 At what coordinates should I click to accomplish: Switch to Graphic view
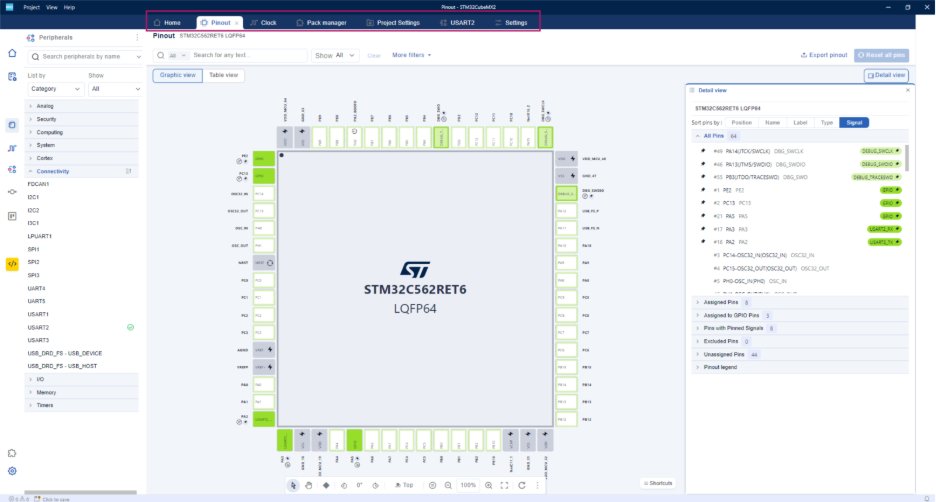(177, 75)
